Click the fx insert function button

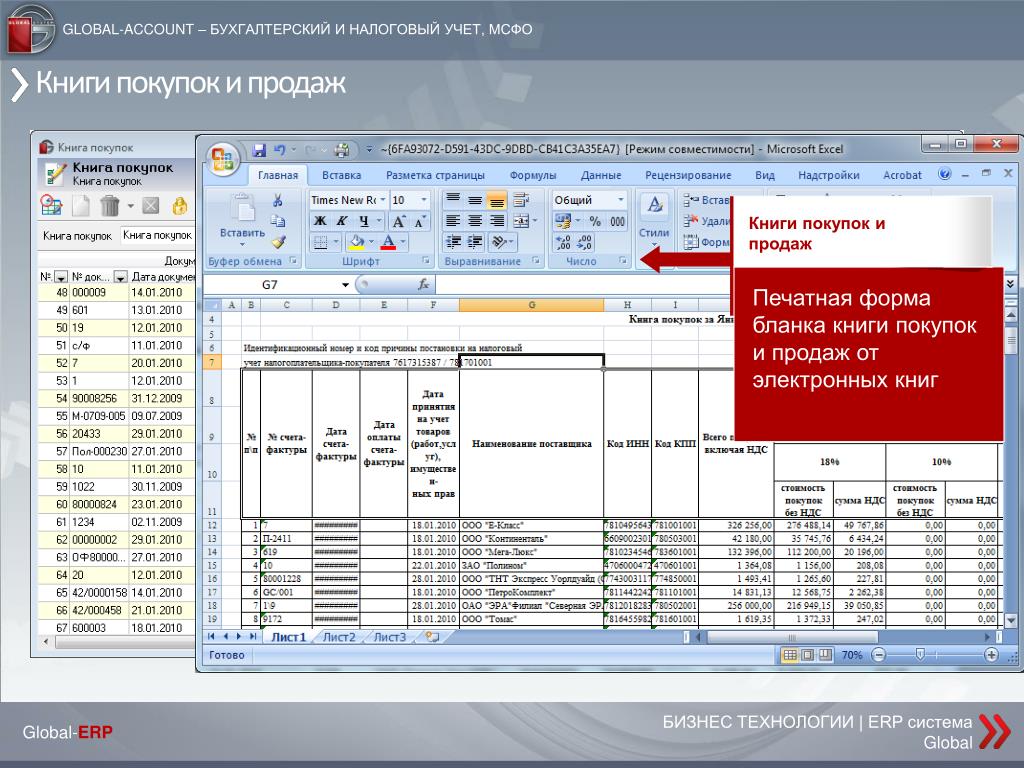423,285
